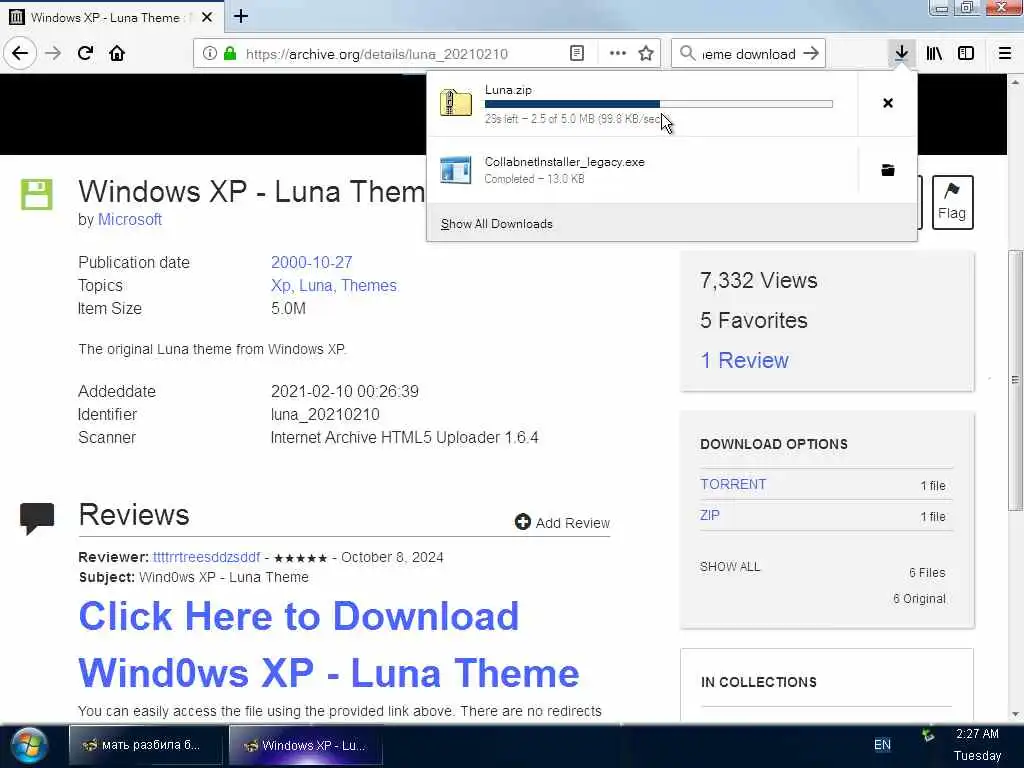
Task: Click the CollabnetInstaller_legacy.exe file icon
Action: coord(455,170)
